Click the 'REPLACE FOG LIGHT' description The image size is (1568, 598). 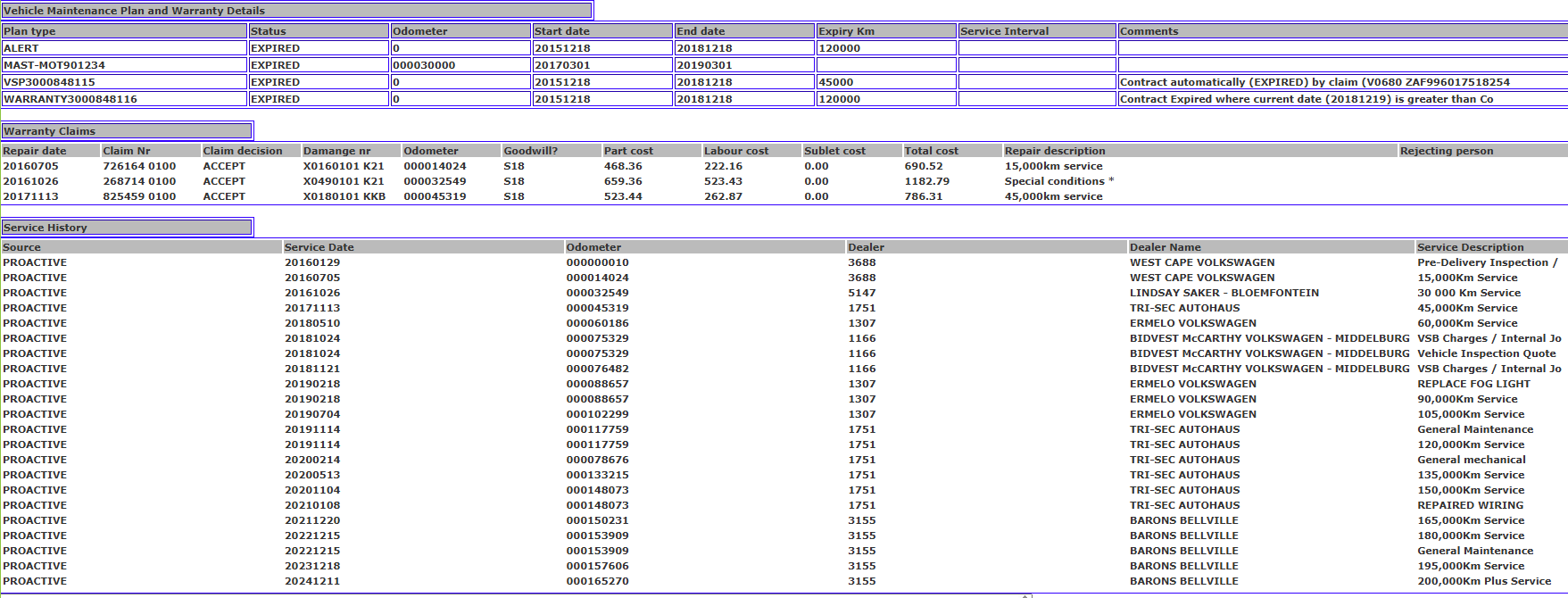tap(1474, 384)
